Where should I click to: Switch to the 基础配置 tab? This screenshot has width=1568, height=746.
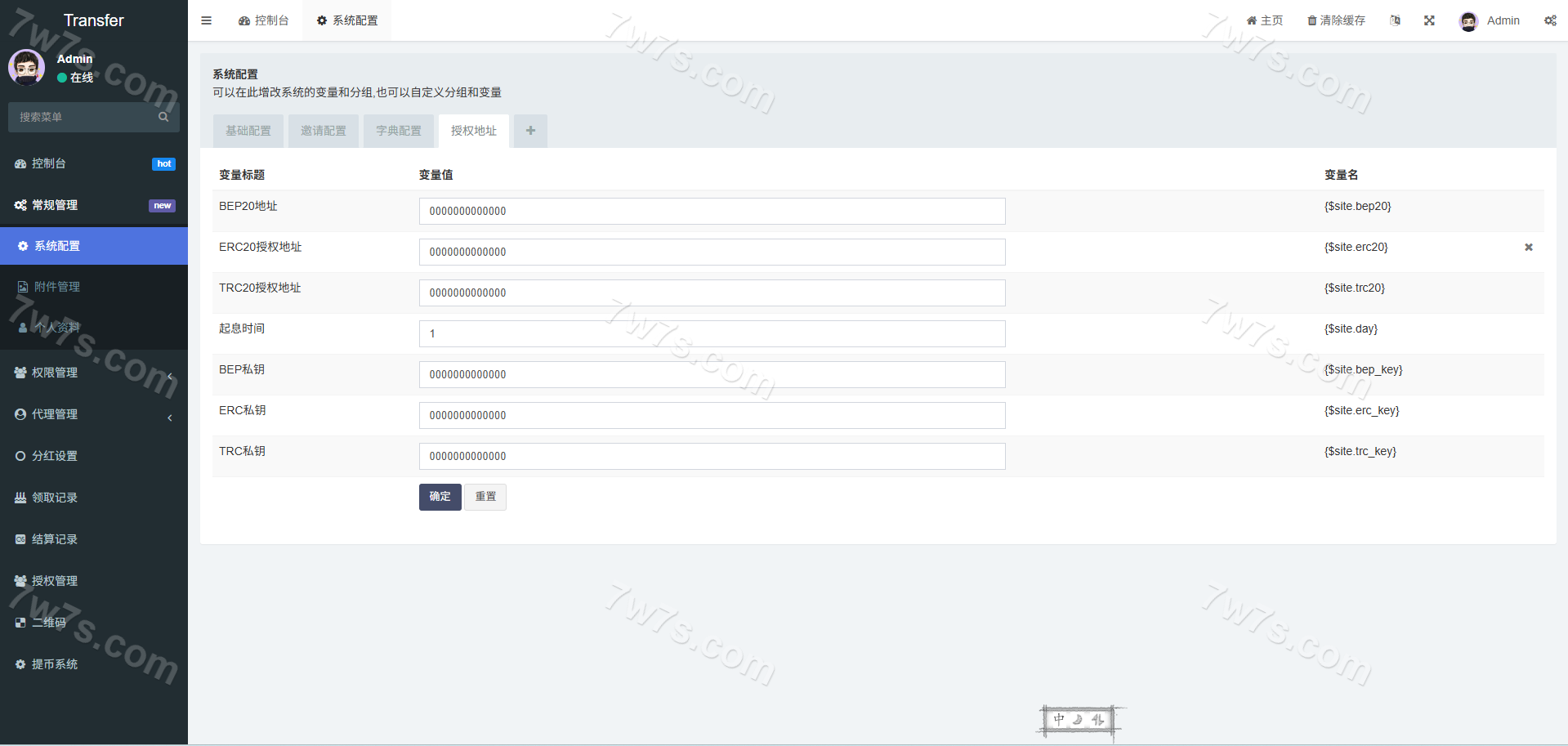248,131
